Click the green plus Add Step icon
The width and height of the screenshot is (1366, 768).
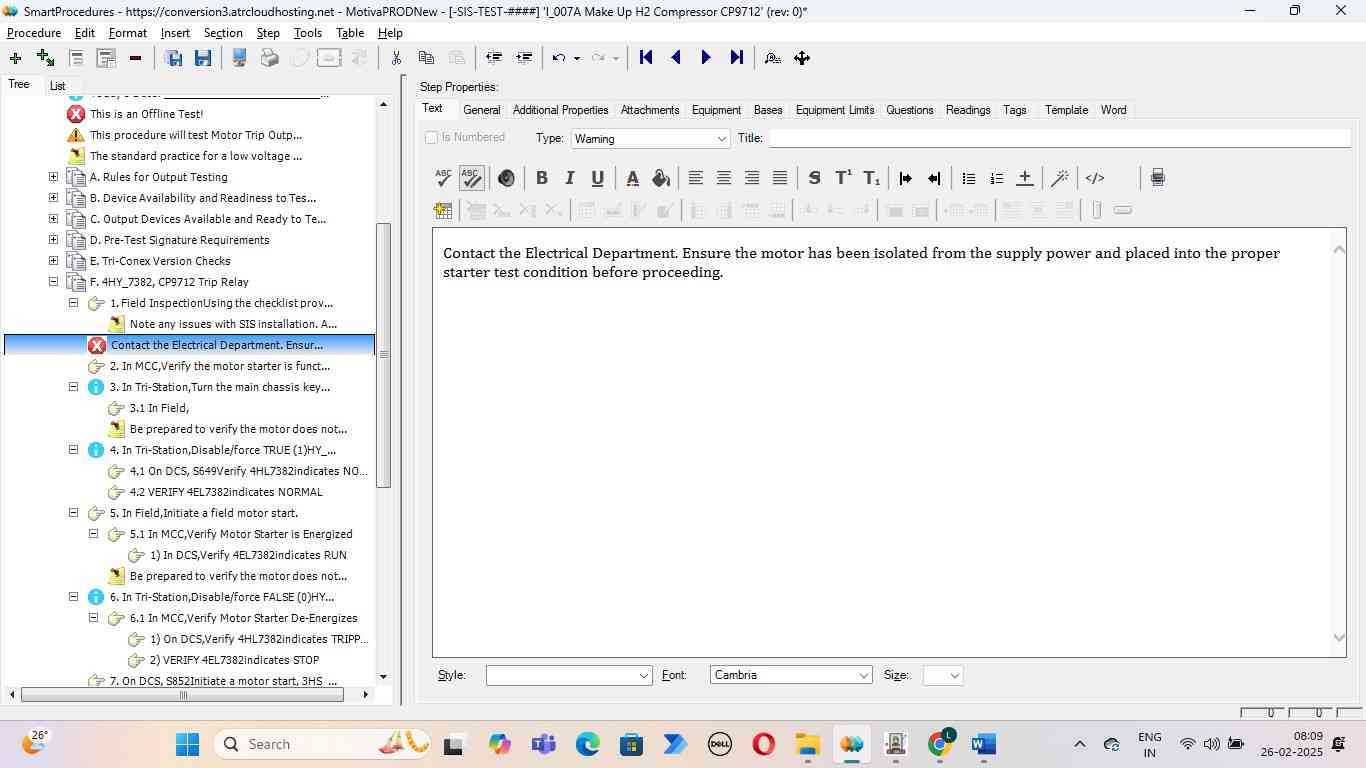[15, 58]
